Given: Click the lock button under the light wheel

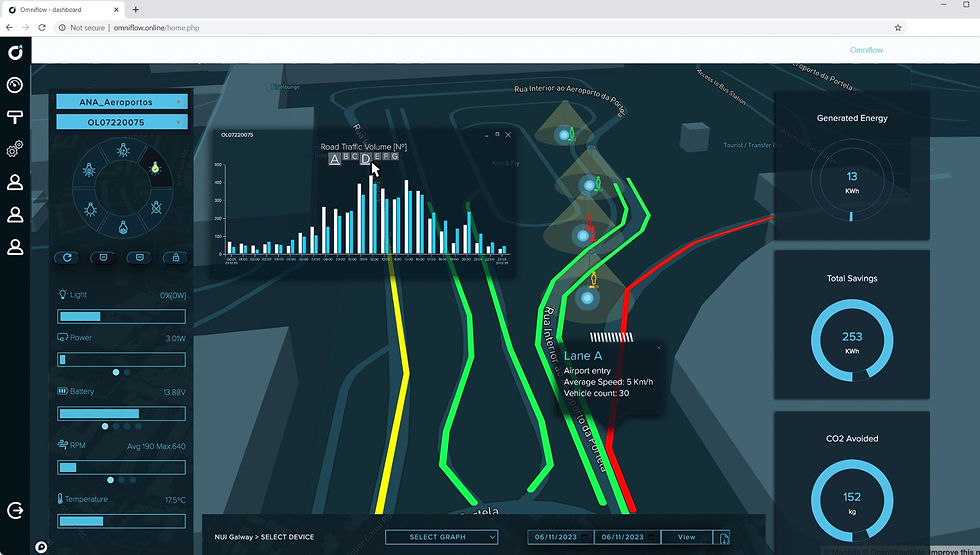Looking at the screenshot, I should pos(176,258).
